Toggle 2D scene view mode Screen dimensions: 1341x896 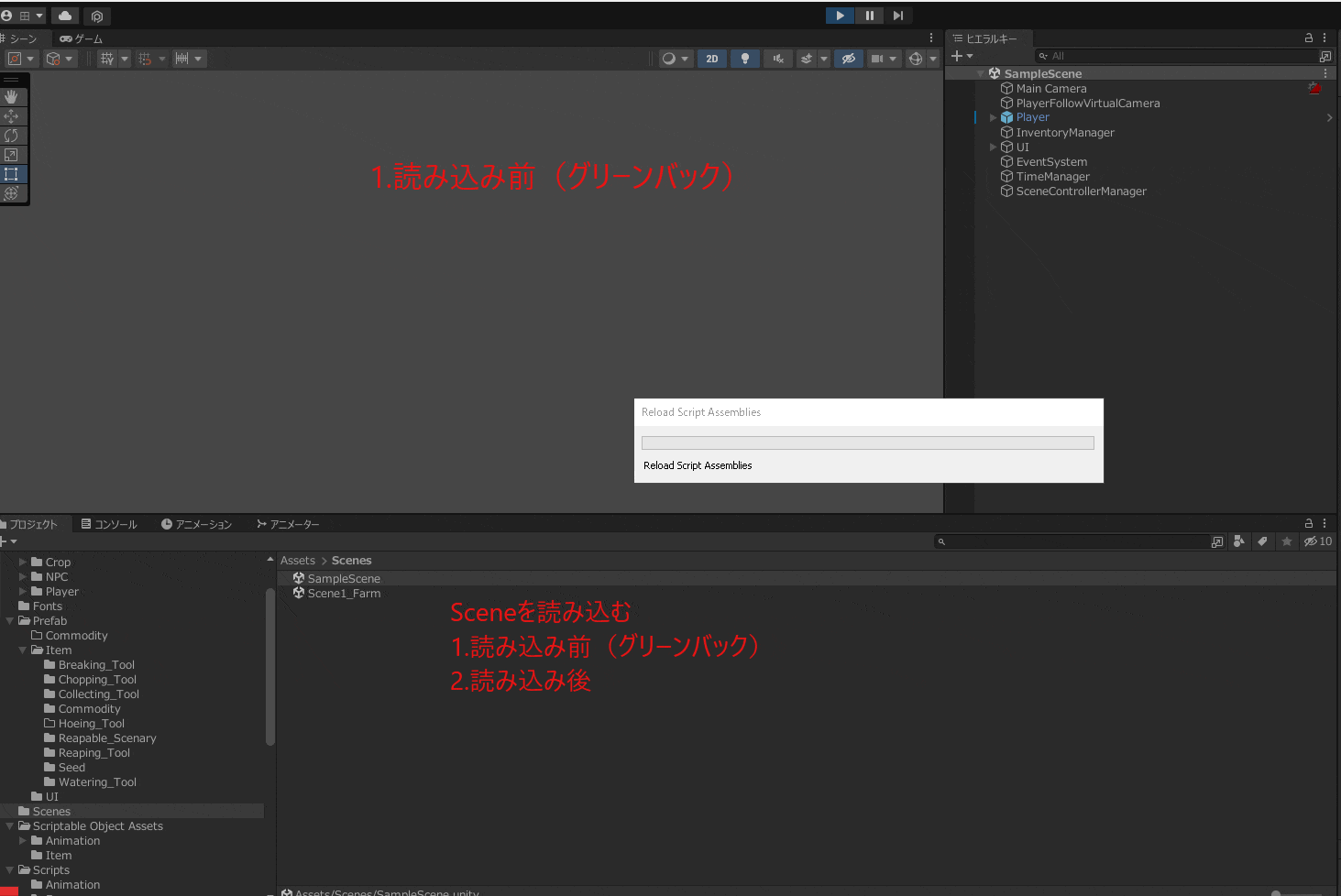click(x=712, y=59)
